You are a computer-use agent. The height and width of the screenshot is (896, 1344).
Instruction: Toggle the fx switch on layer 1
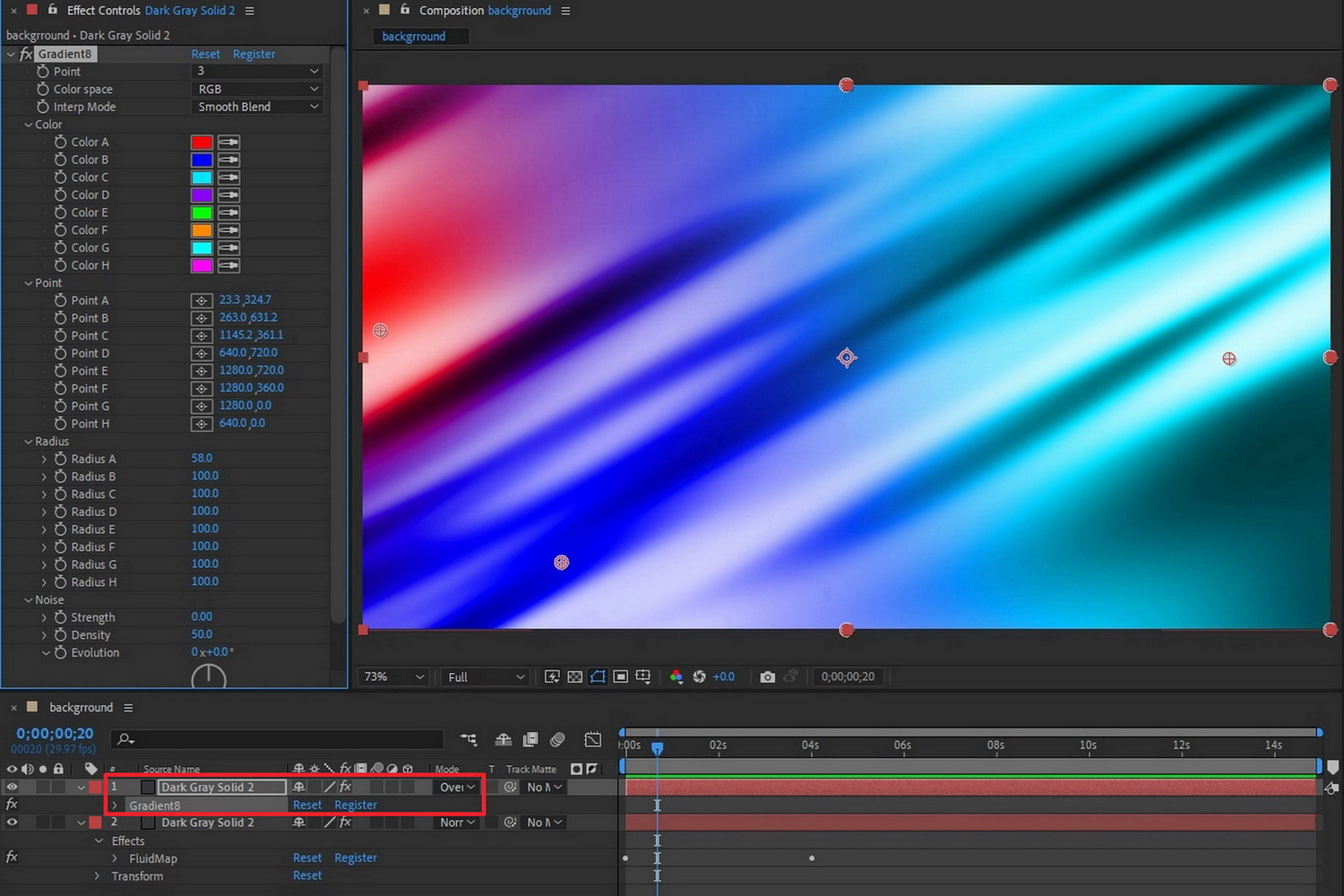[345, 787]
